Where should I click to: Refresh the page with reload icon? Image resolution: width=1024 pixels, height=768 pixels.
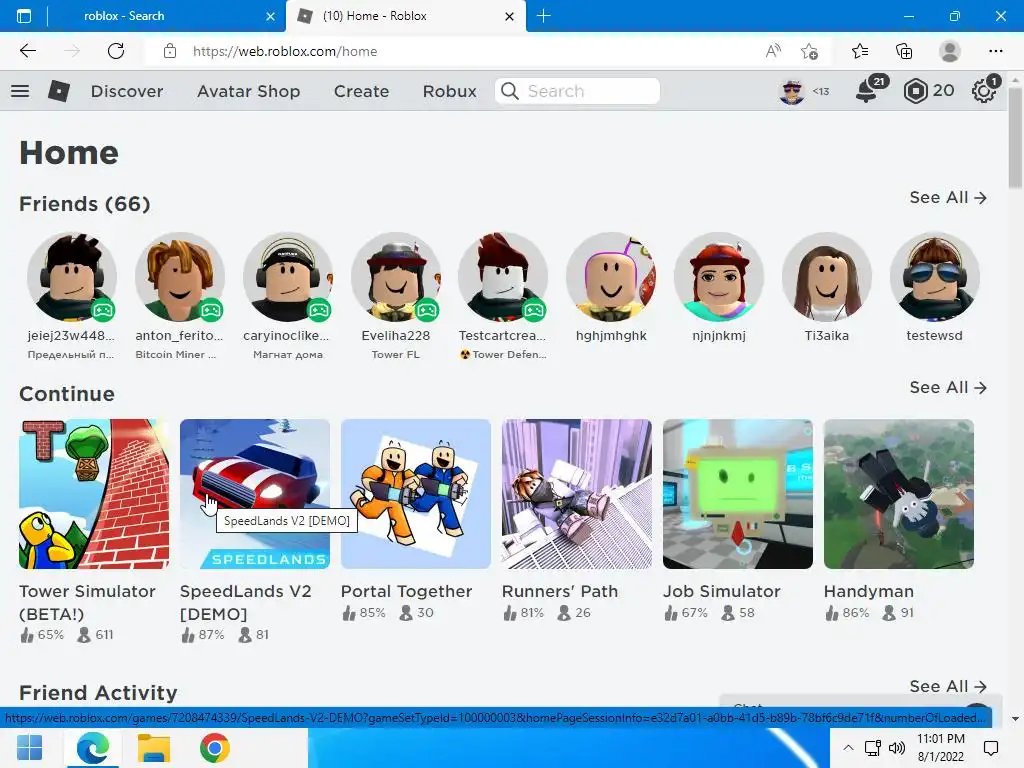(x=116, y=51)
